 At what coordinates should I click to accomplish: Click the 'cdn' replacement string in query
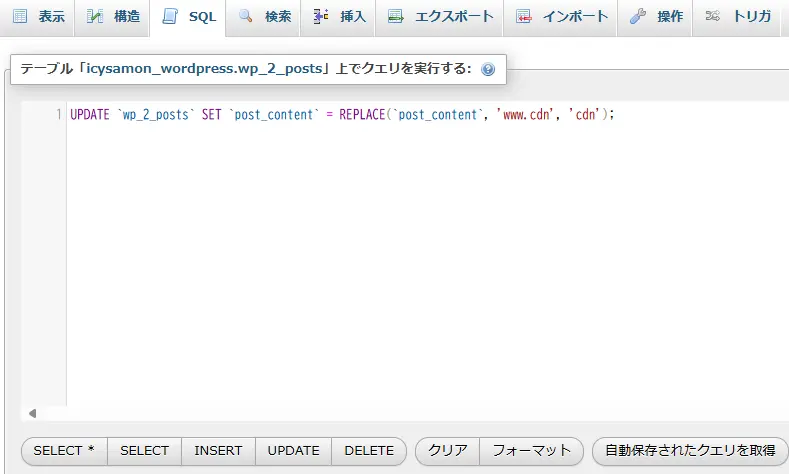(585, 115)
